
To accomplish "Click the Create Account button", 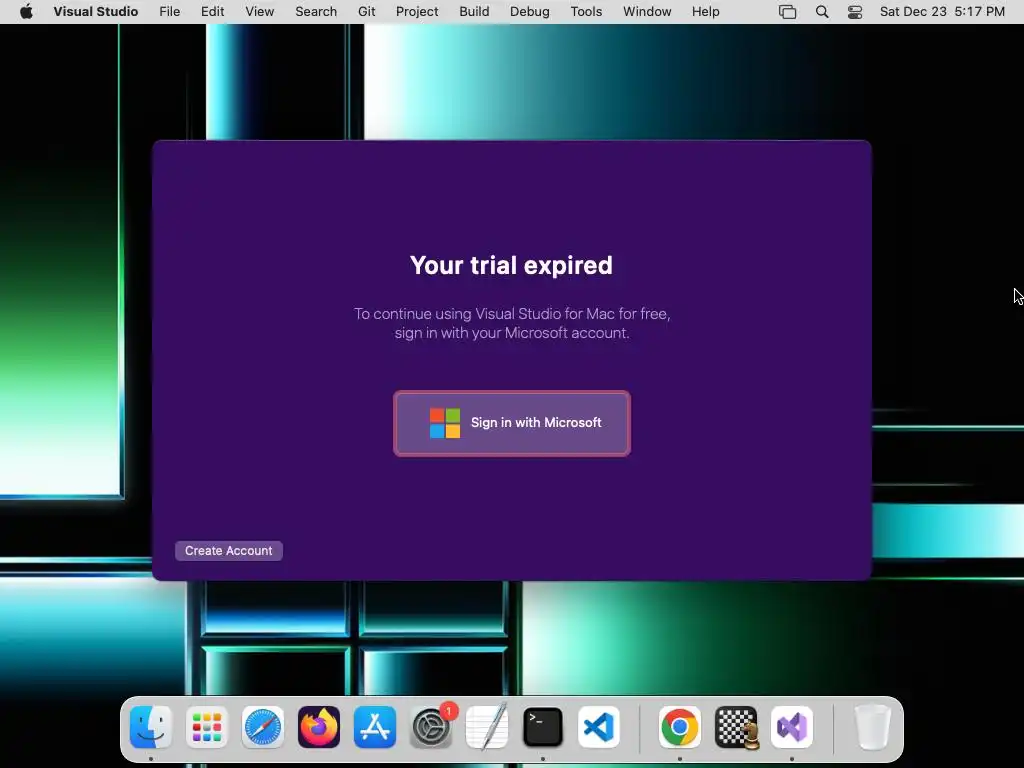I will pos(229,551).
